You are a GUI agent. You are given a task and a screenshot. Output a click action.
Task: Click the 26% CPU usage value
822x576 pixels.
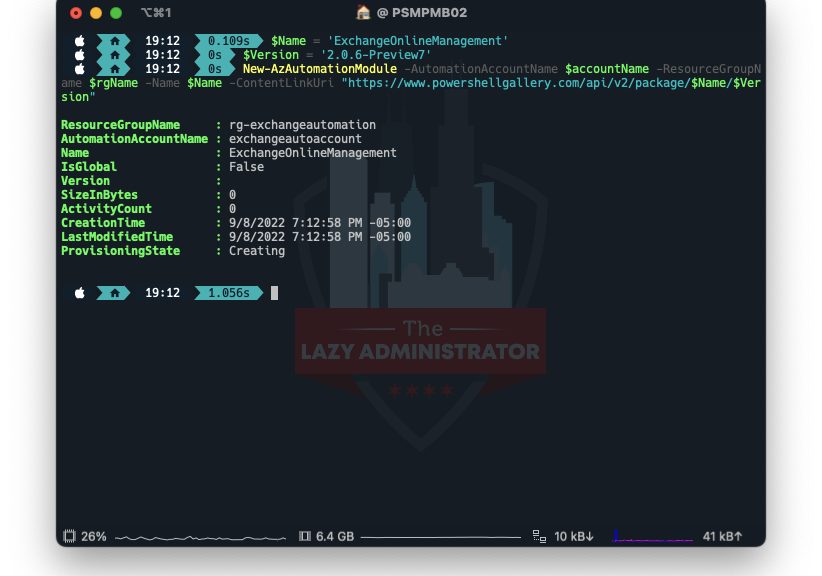(94, 537)
